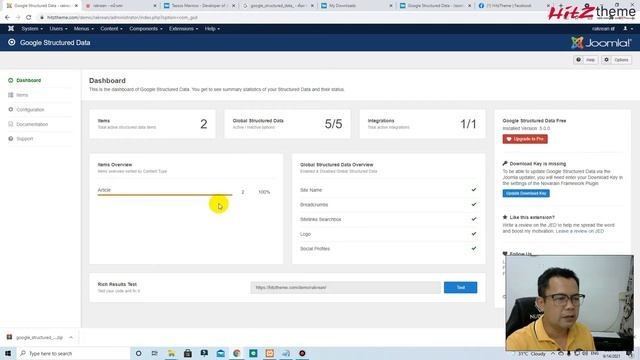Viewport: 640px width, 360px height.
Task: Click the Joomla logo icon in admin menu
Action: pyautogui.click(x=11, y=29)
